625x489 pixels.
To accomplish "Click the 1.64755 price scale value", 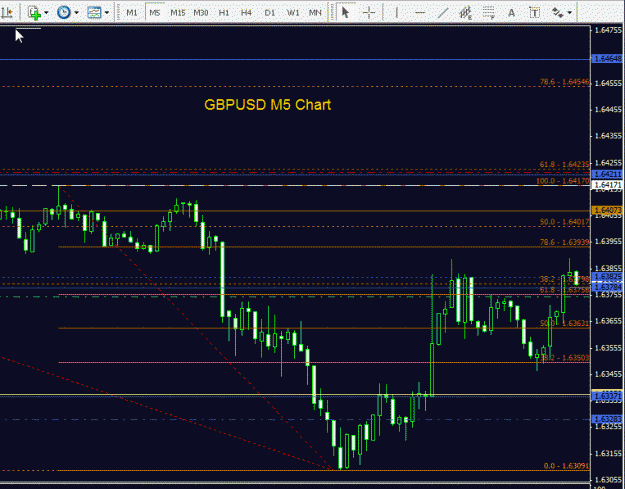I will [608, 30].
